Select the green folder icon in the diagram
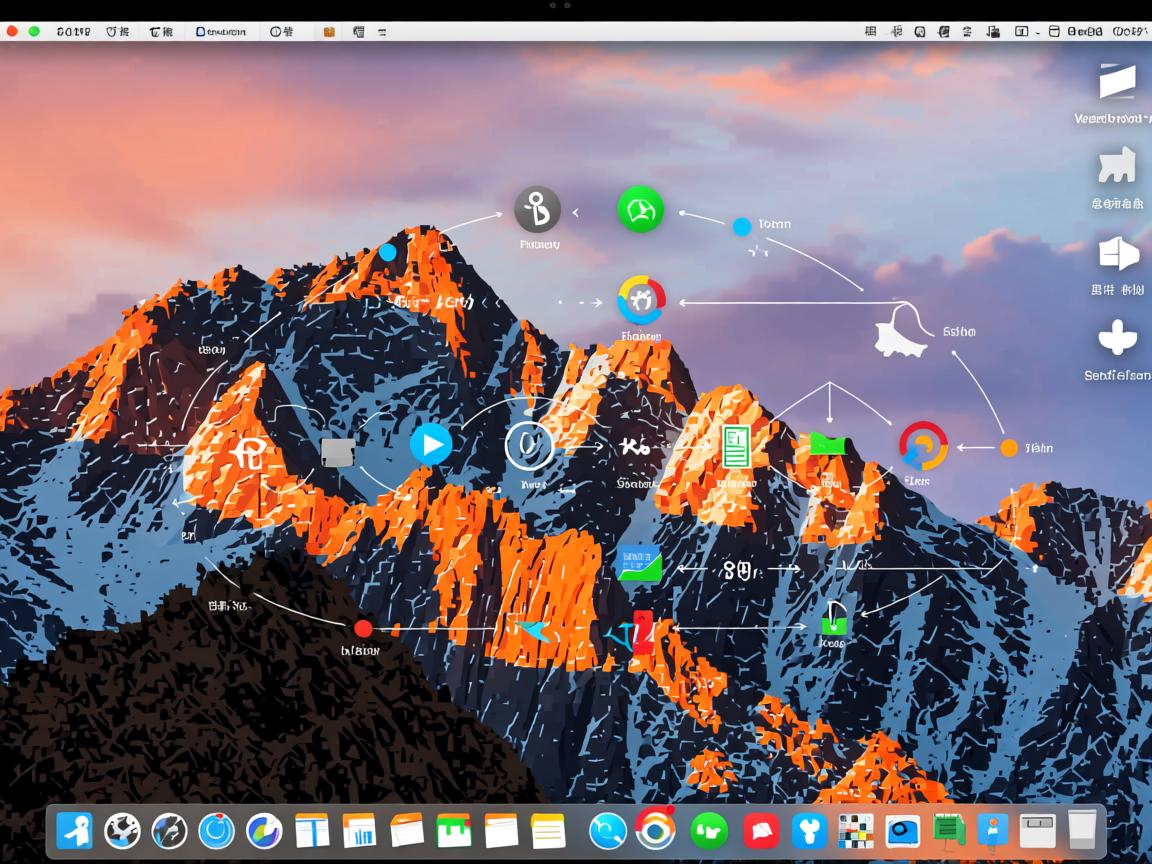 828,443
